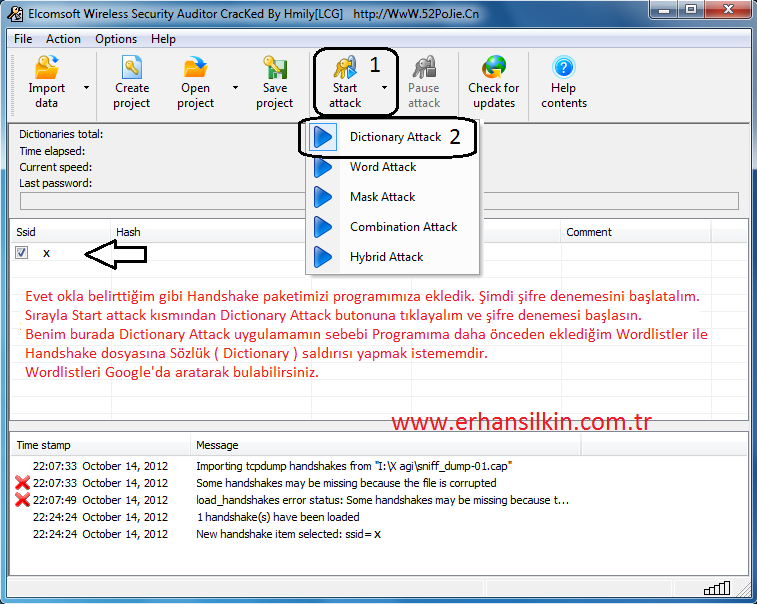Click the 'Dictionaries total:' label
The image size is (757, 604).
click(x=61, y=134)
